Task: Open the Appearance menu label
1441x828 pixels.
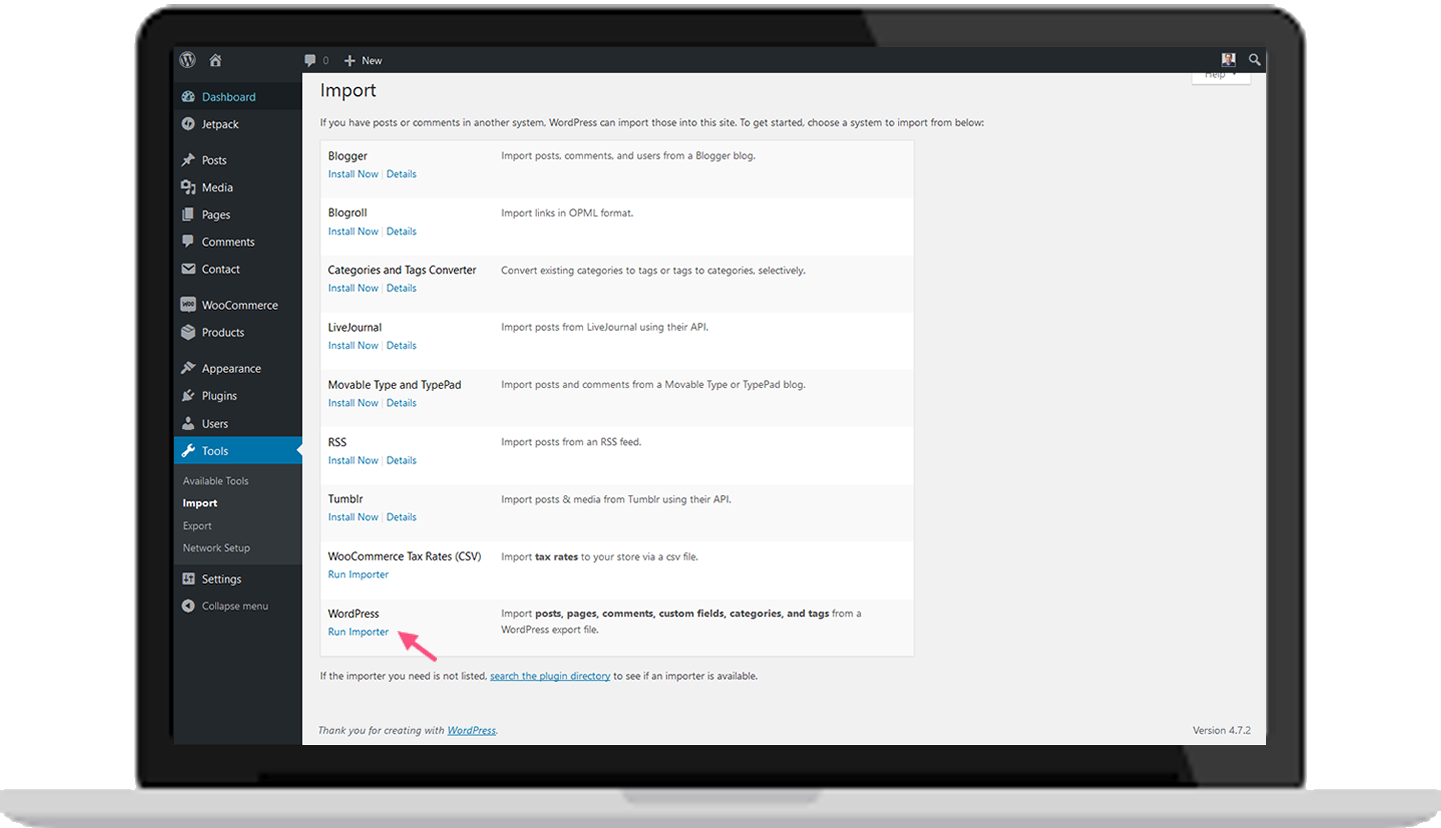Action: point(231,369)
